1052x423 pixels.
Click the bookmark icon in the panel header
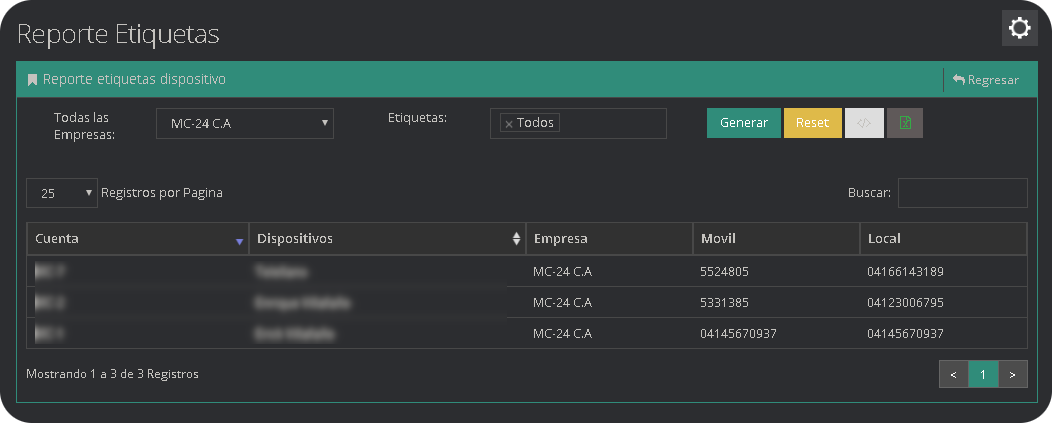click(x=32, y=79)
